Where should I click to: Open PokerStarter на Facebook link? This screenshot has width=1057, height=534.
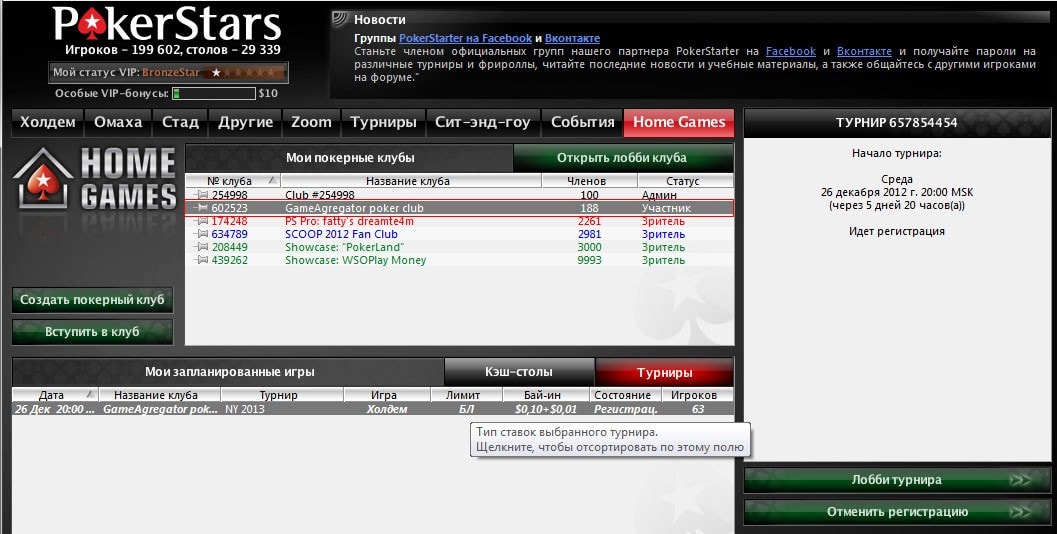tap(466, 38)
